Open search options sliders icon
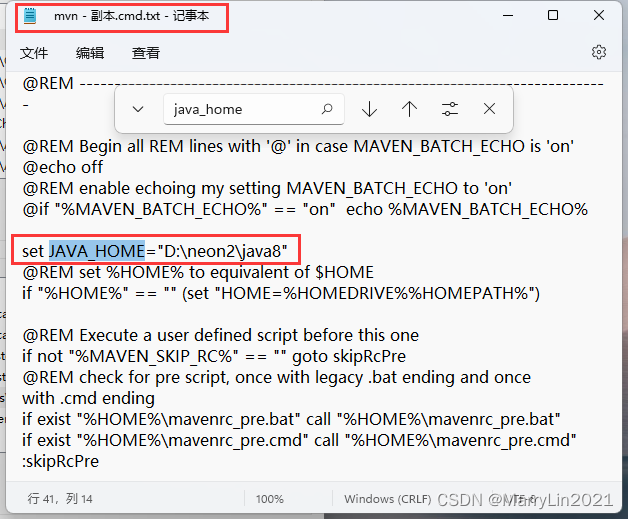The image size is (628, 519). click(x=449, y=109)
